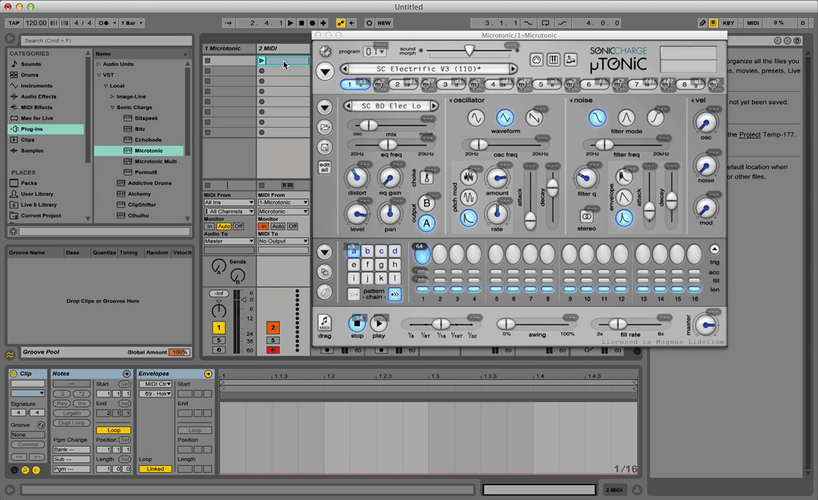Select the Instruments category in the browser
This screenshot has width=818, height=500.
click(x=36, y=86)
